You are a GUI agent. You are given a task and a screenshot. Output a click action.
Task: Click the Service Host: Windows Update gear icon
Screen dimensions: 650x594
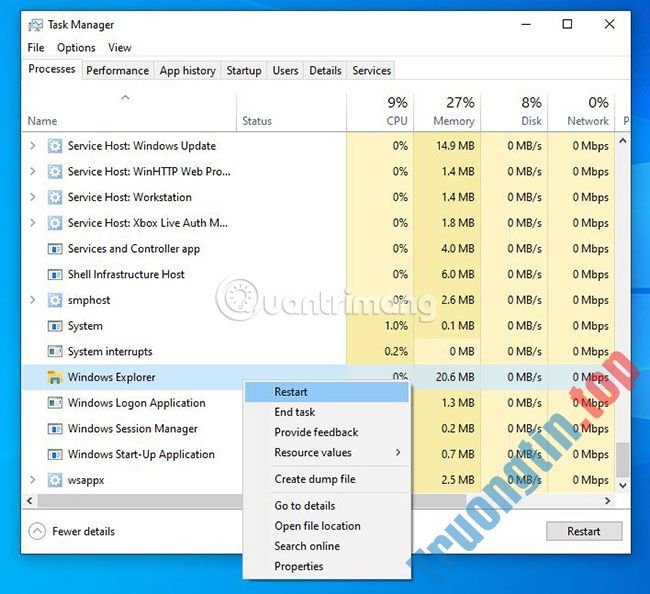(x=55, y=146)
